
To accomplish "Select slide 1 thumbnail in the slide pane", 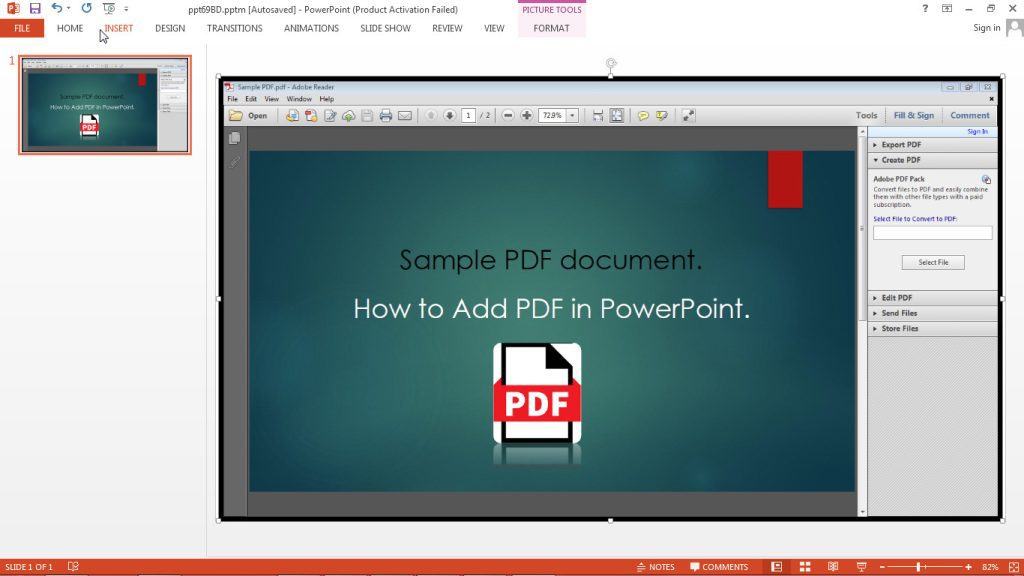I will (103, 104).
